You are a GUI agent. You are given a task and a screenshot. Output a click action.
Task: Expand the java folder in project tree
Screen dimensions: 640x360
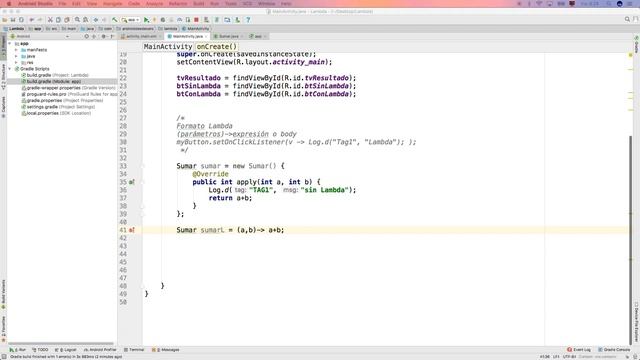click(x=16, y=56)
